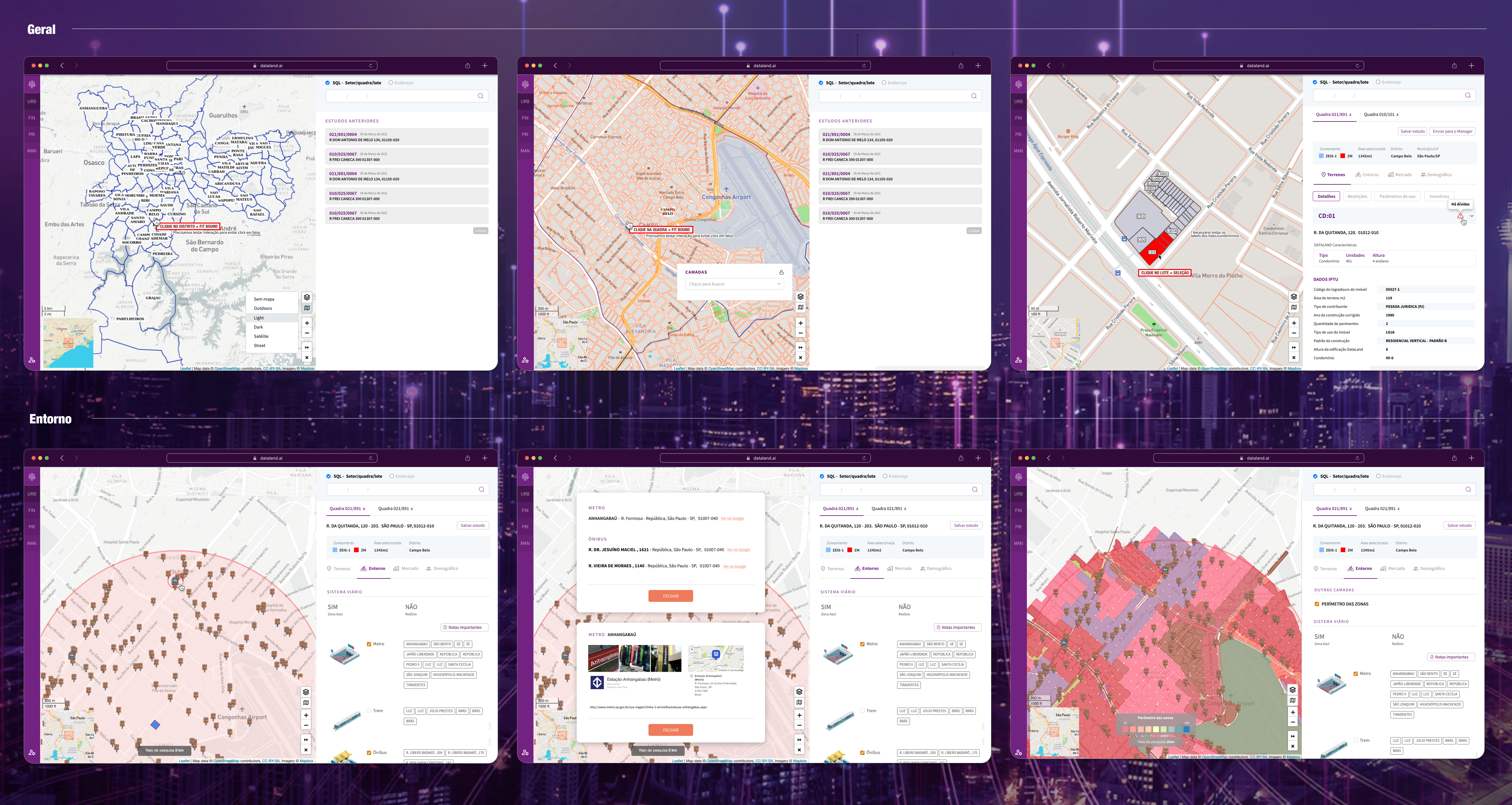
Task: Open user settings icon in Perímetro das zonas window
Action: pos(1018,752)
